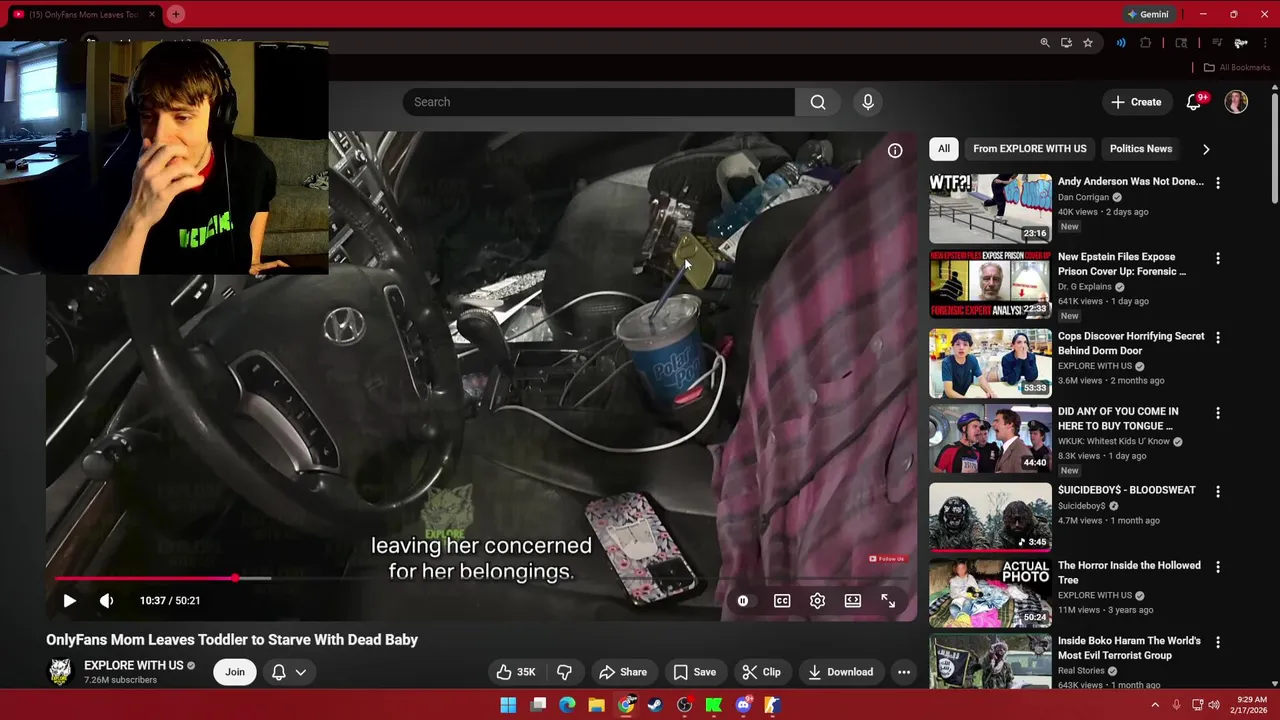Open the account avatar menu
This screenshot has width=1280, height=720.
1237,102
